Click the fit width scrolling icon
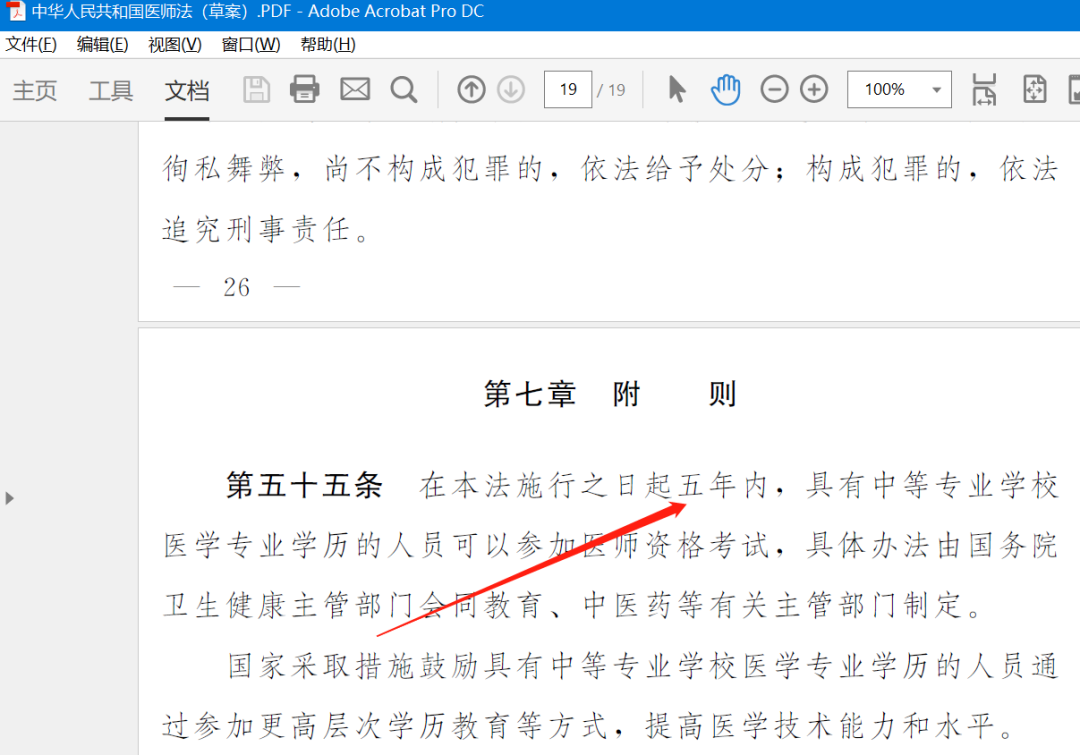 pos(984,90)
